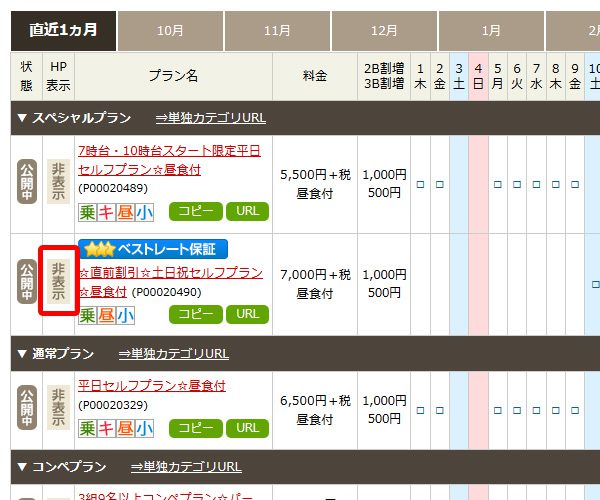The image size is (600, 500).
Task: Check day 6 box for plan P00020329
Action: 517,410
